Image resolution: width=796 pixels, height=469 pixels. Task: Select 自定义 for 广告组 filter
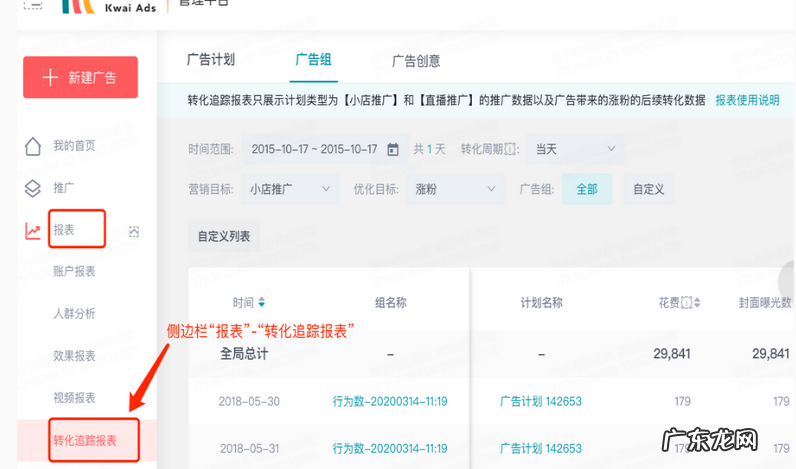click(648, 189)
